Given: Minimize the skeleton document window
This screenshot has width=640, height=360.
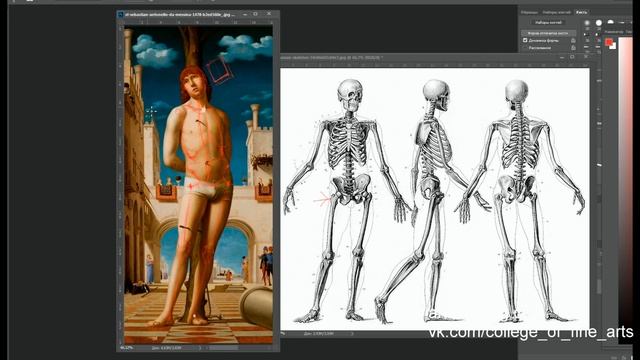Looking at the screenshot, I should (562, 58).
